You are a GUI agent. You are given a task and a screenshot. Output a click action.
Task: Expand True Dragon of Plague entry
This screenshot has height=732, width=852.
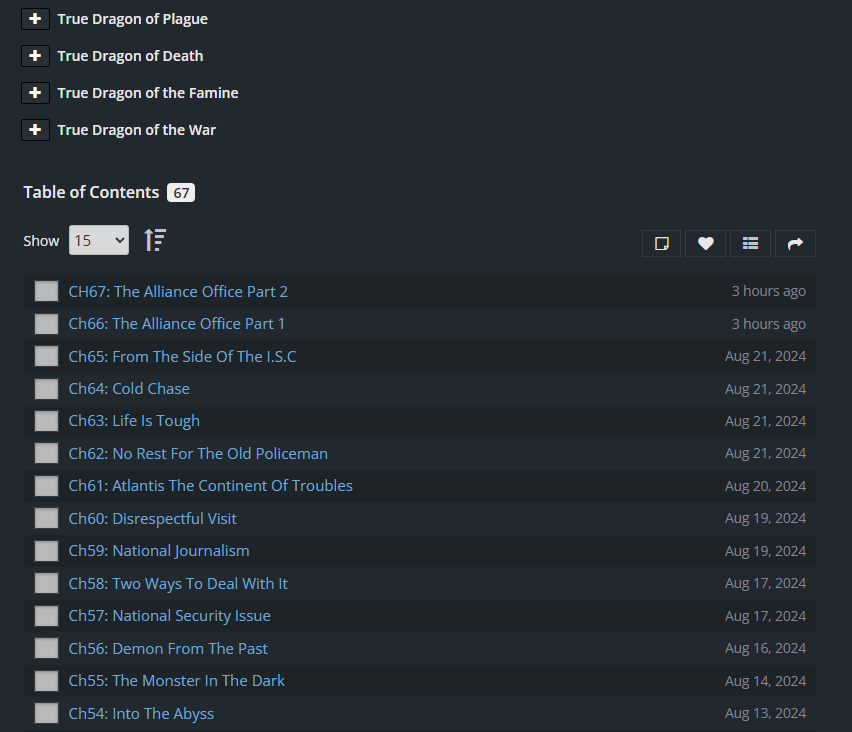[x=35, y=19]
